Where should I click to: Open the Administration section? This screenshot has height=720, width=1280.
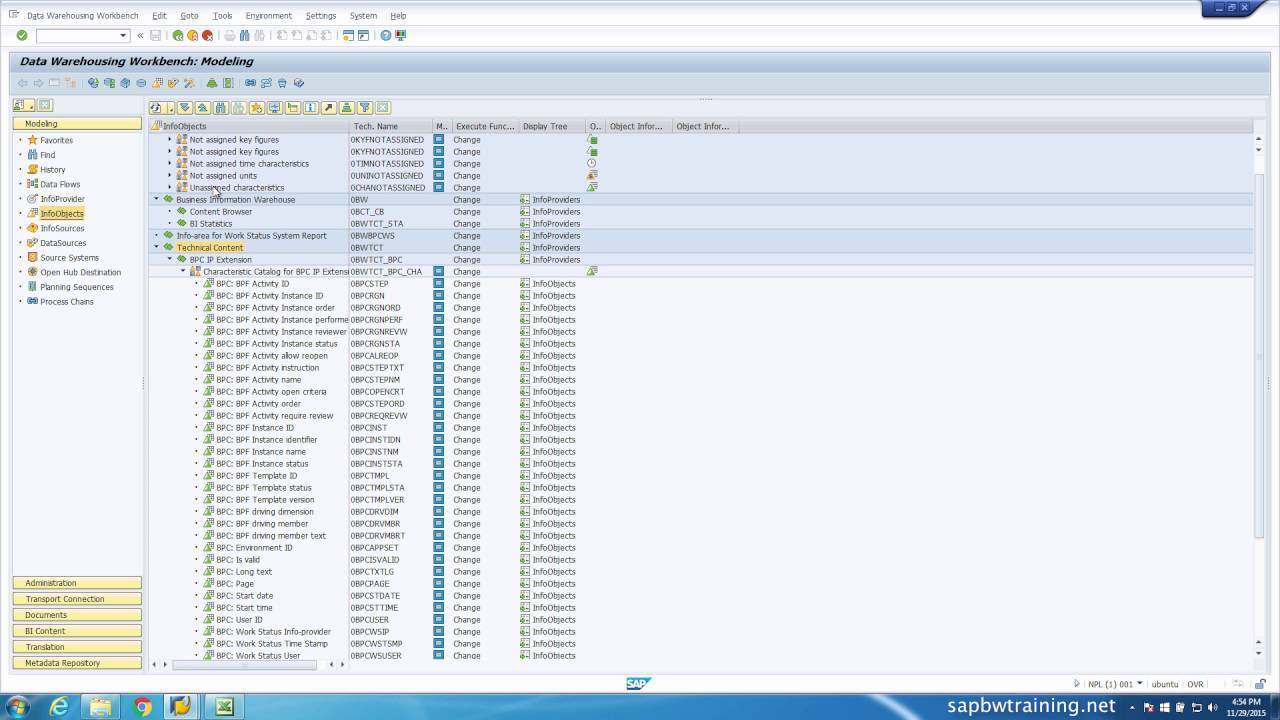(77, 583)
